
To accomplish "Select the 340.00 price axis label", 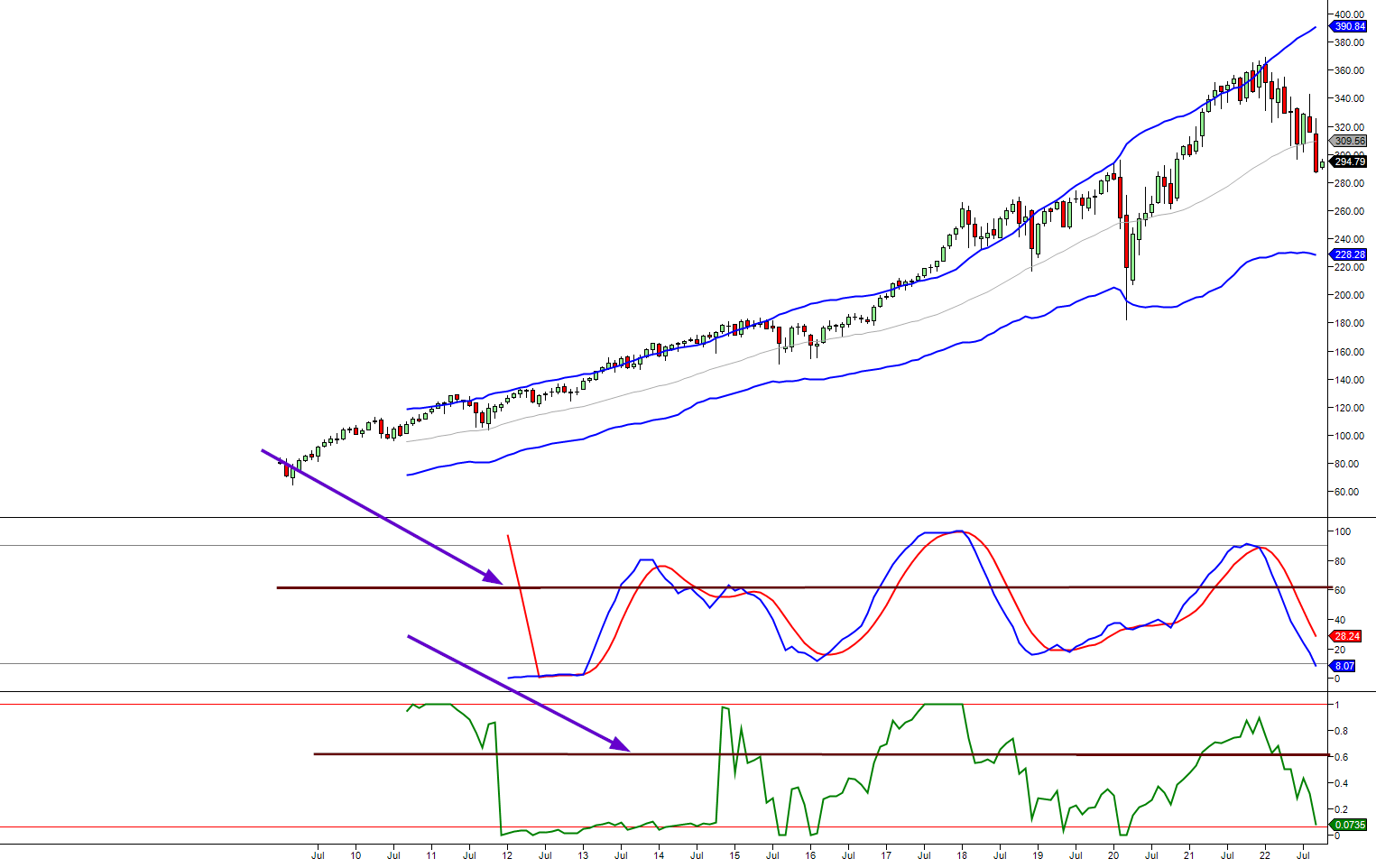I will [1349, 98].
